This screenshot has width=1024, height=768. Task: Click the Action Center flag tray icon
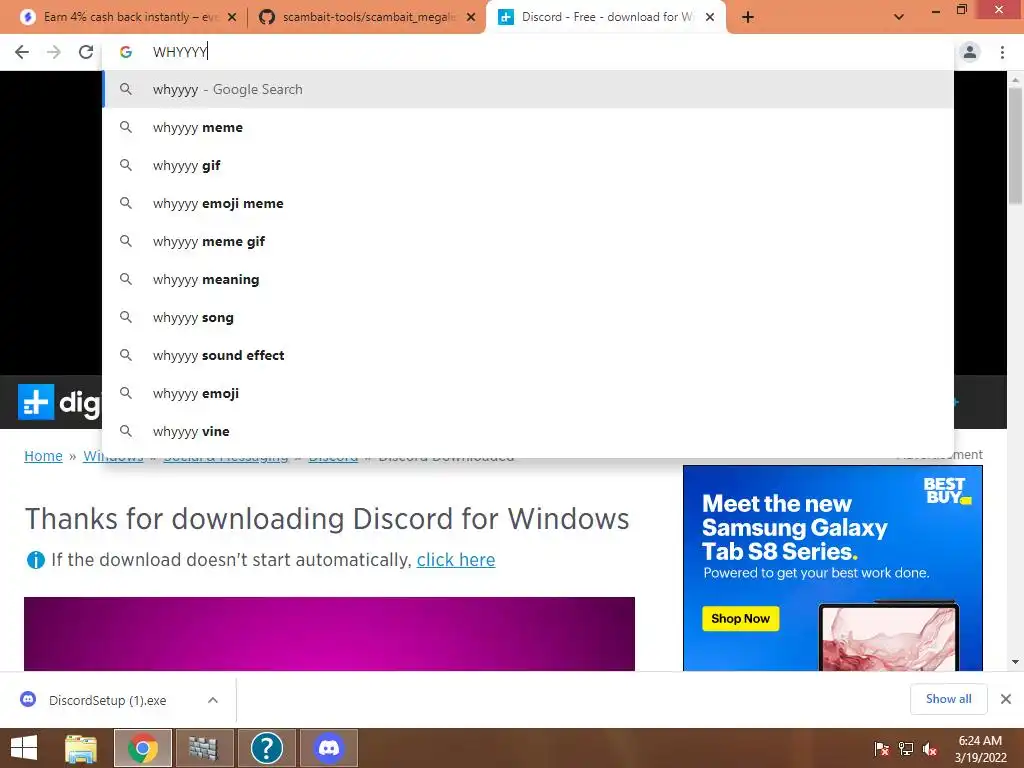(881, 749)
